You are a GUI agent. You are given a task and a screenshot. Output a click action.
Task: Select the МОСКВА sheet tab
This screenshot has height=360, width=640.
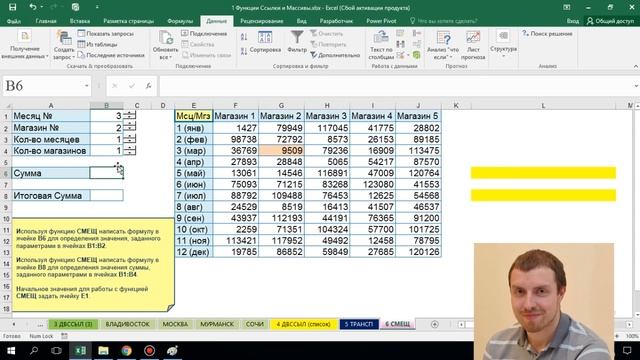(x=176, y=324)
